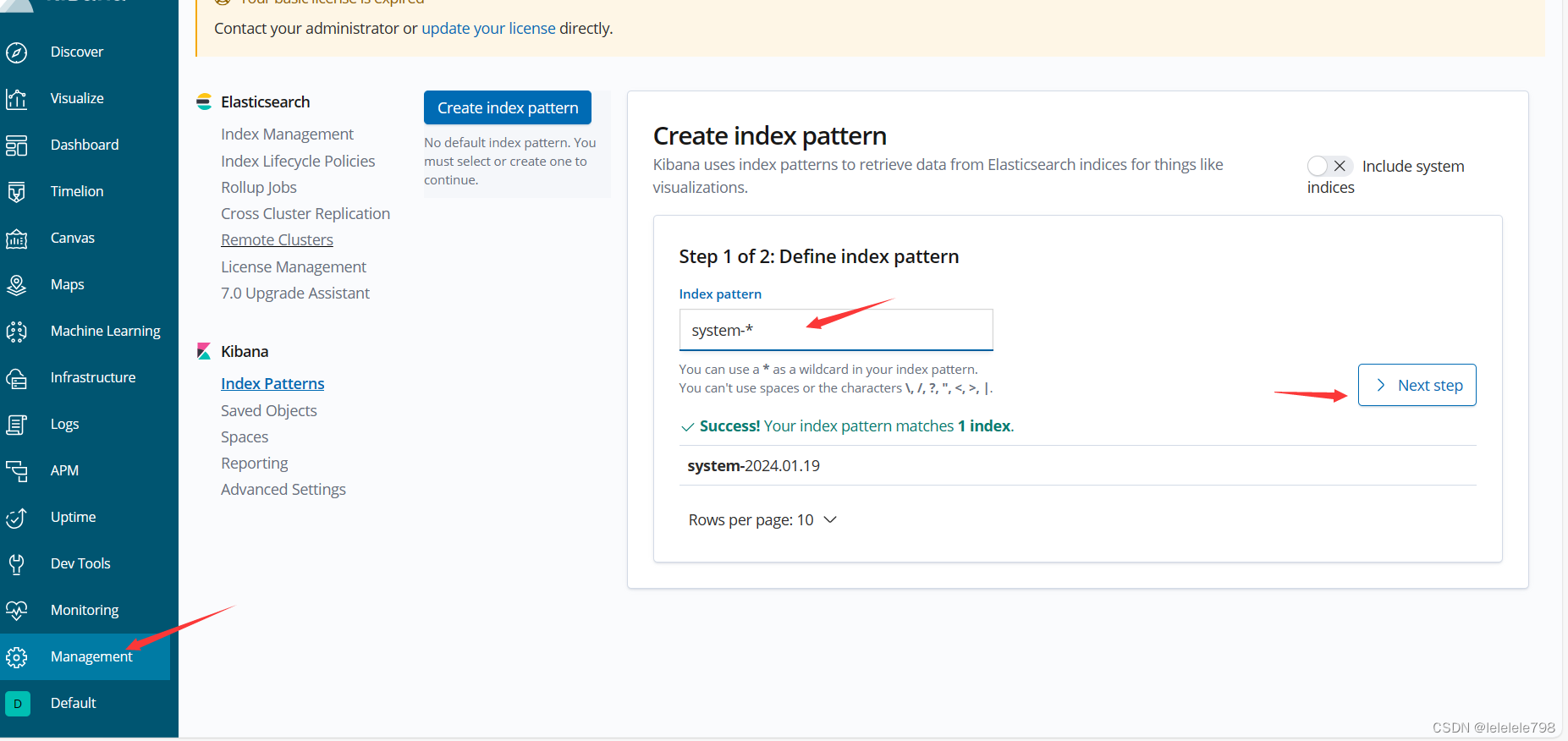The height and width of the screenshot is (741, 1568).
Task: Open Discover from the sidebar
Action: [x=77, y=52]
